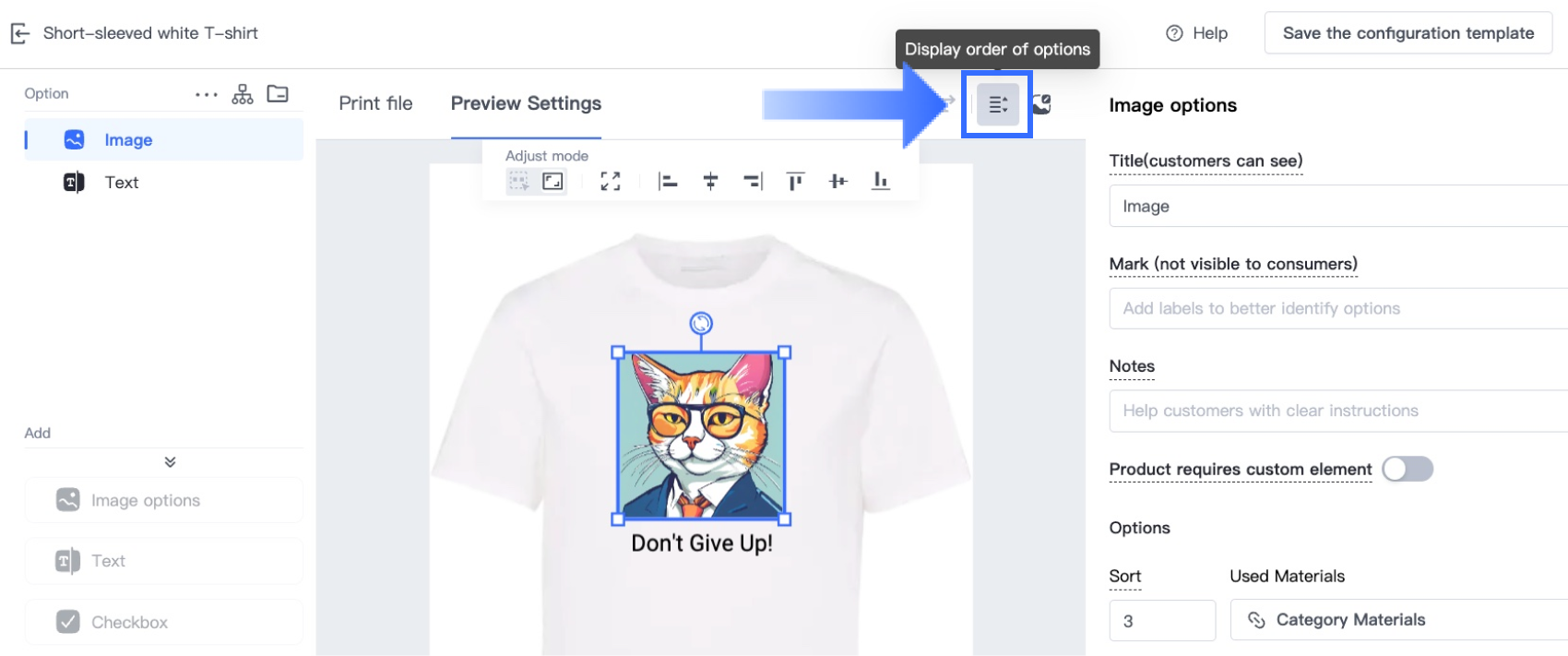Click the "Sort" column label
The width and height of the screenshot is (1568, 656).
[1125, 576]
